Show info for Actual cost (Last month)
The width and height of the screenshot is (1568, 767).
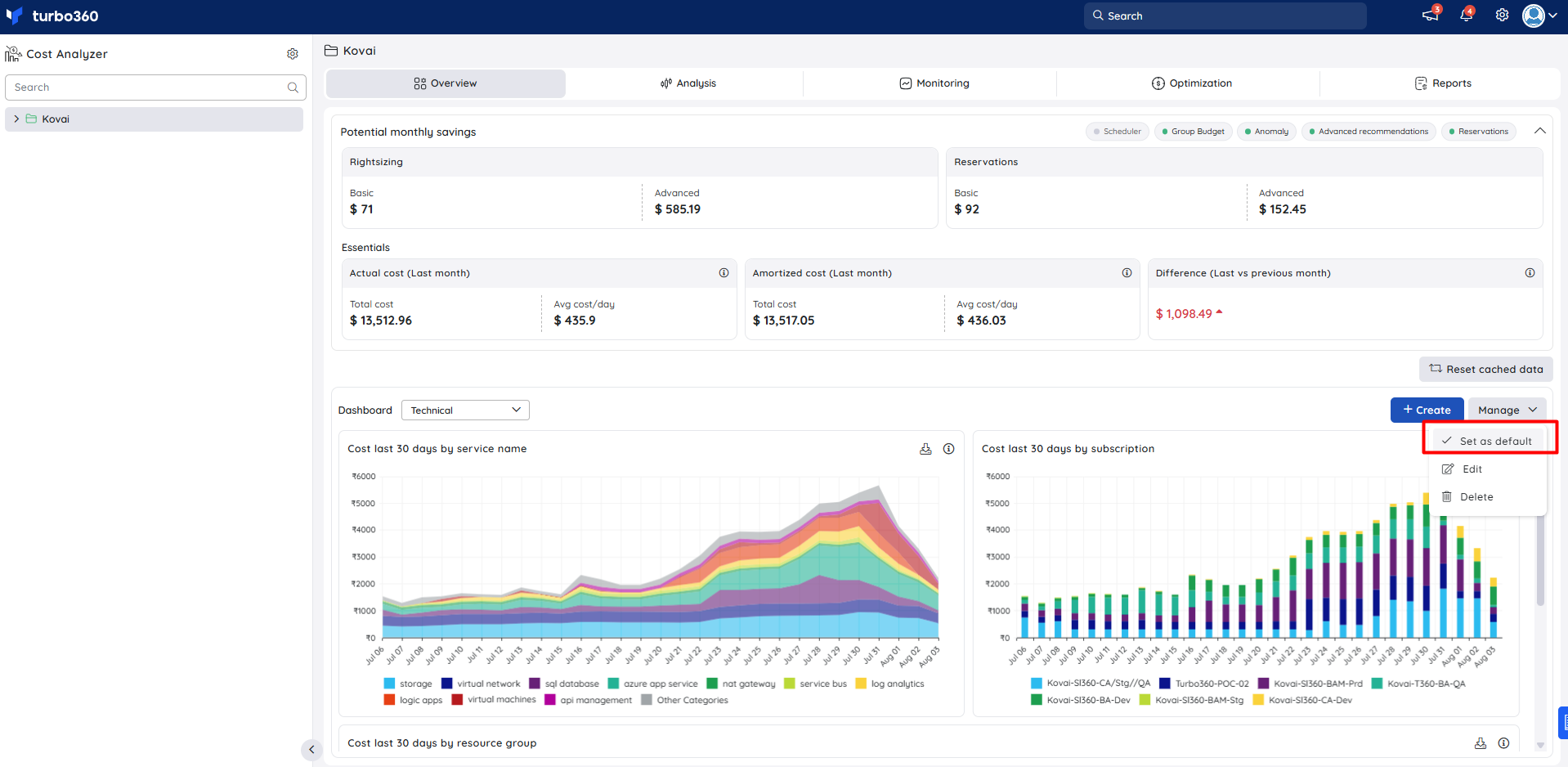(x=724, y=273)
